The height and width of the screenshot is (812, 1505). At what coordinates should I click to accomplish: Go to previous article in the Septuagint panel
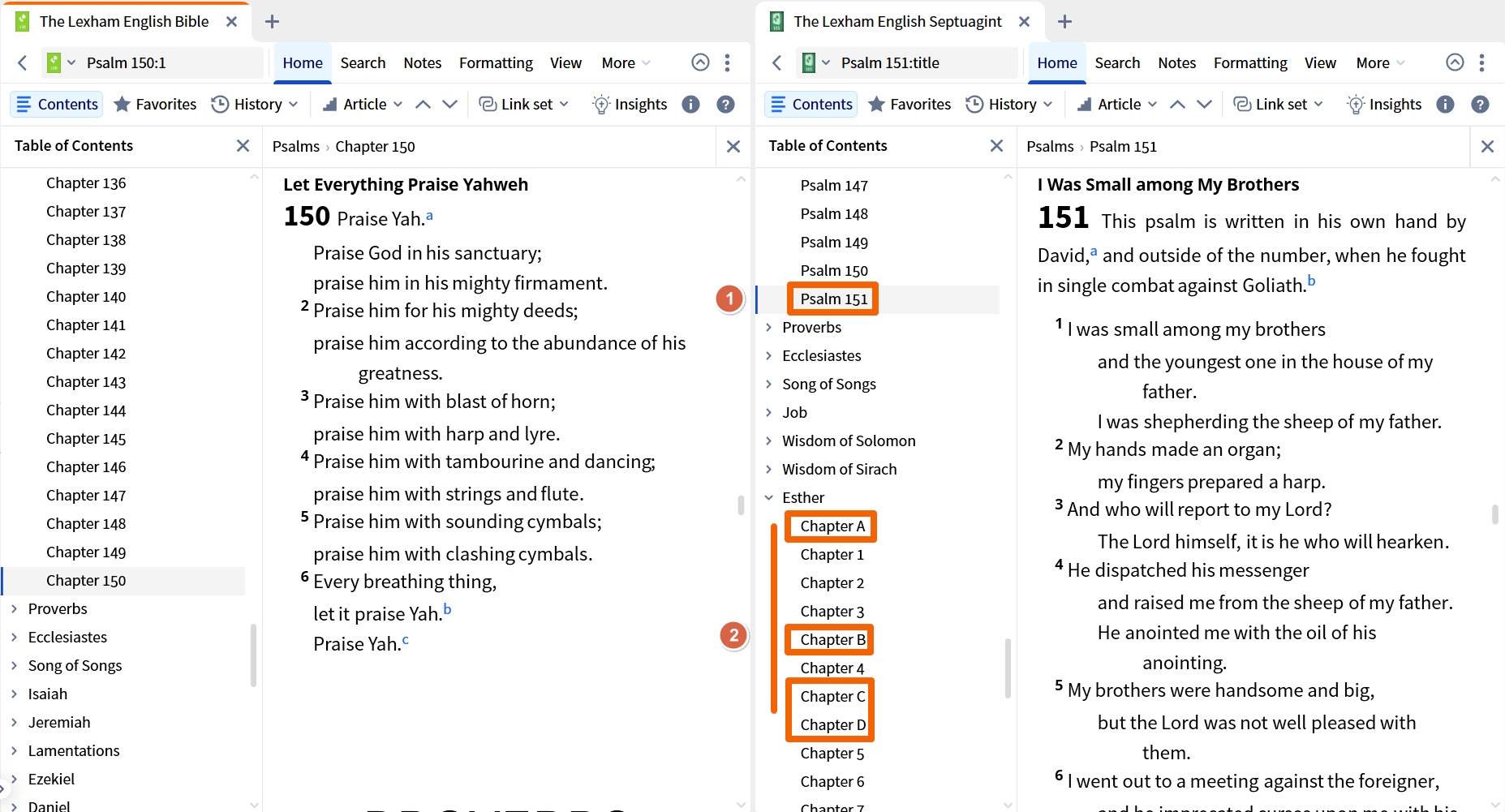click(x=1177, y=104)
